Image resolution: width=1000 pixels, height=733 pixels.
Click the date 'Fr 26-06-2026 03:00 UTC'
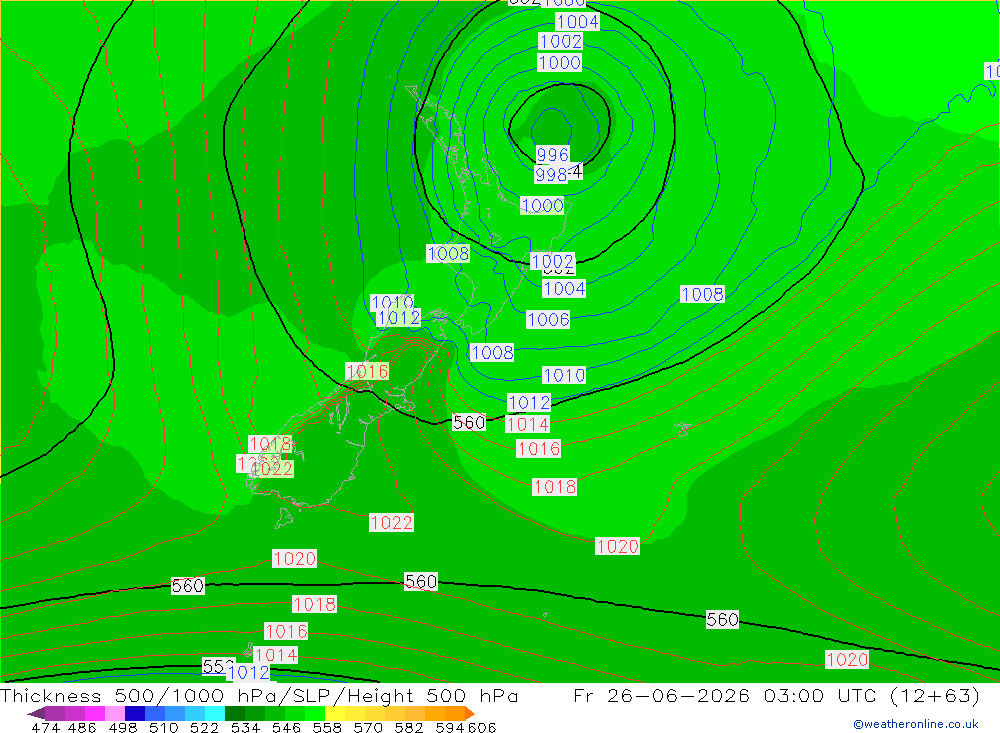click(726, 695)
